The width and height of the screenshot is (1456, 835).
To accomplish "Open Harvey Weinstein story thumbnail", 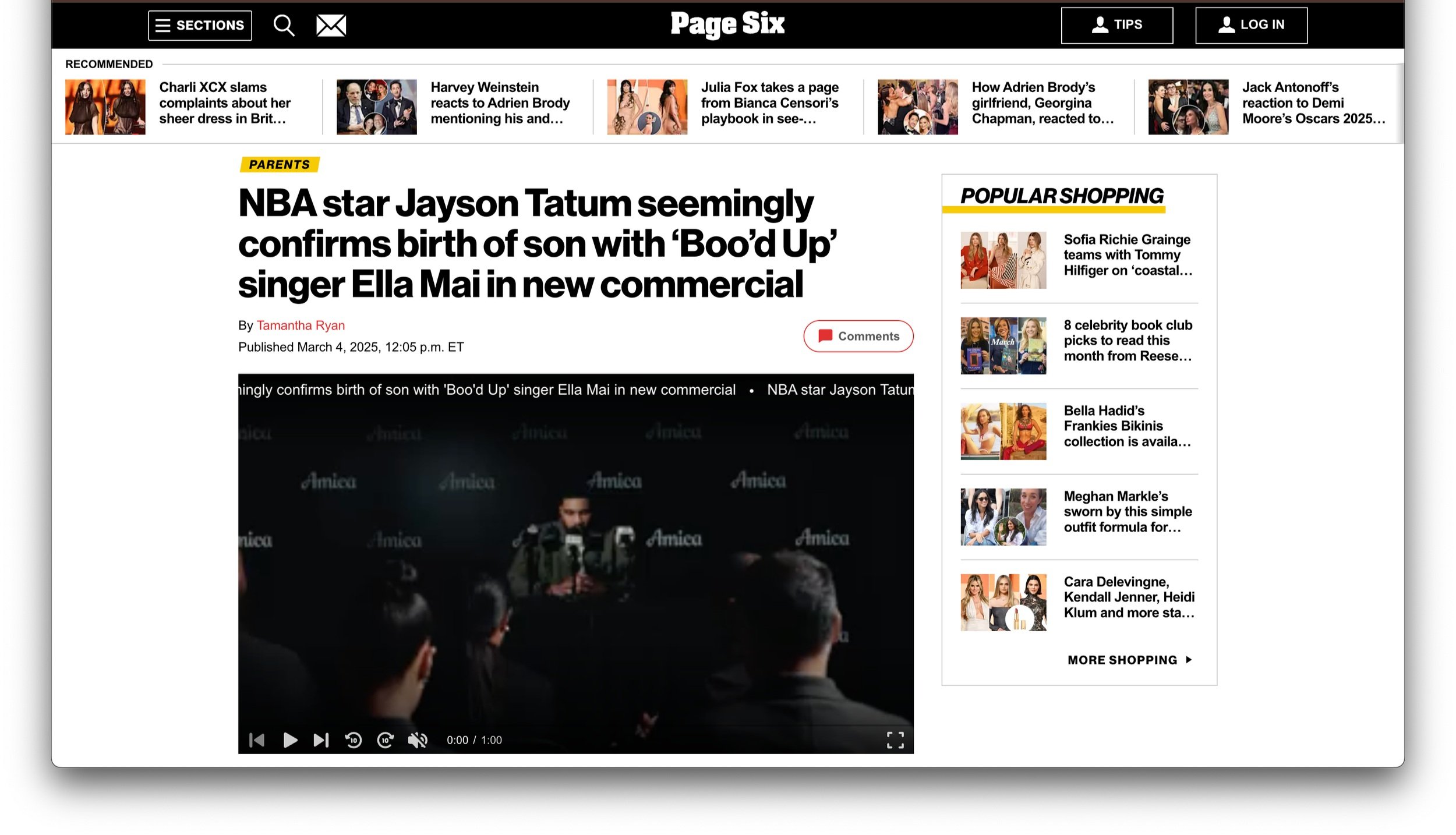I will click(x=377, y=107).
